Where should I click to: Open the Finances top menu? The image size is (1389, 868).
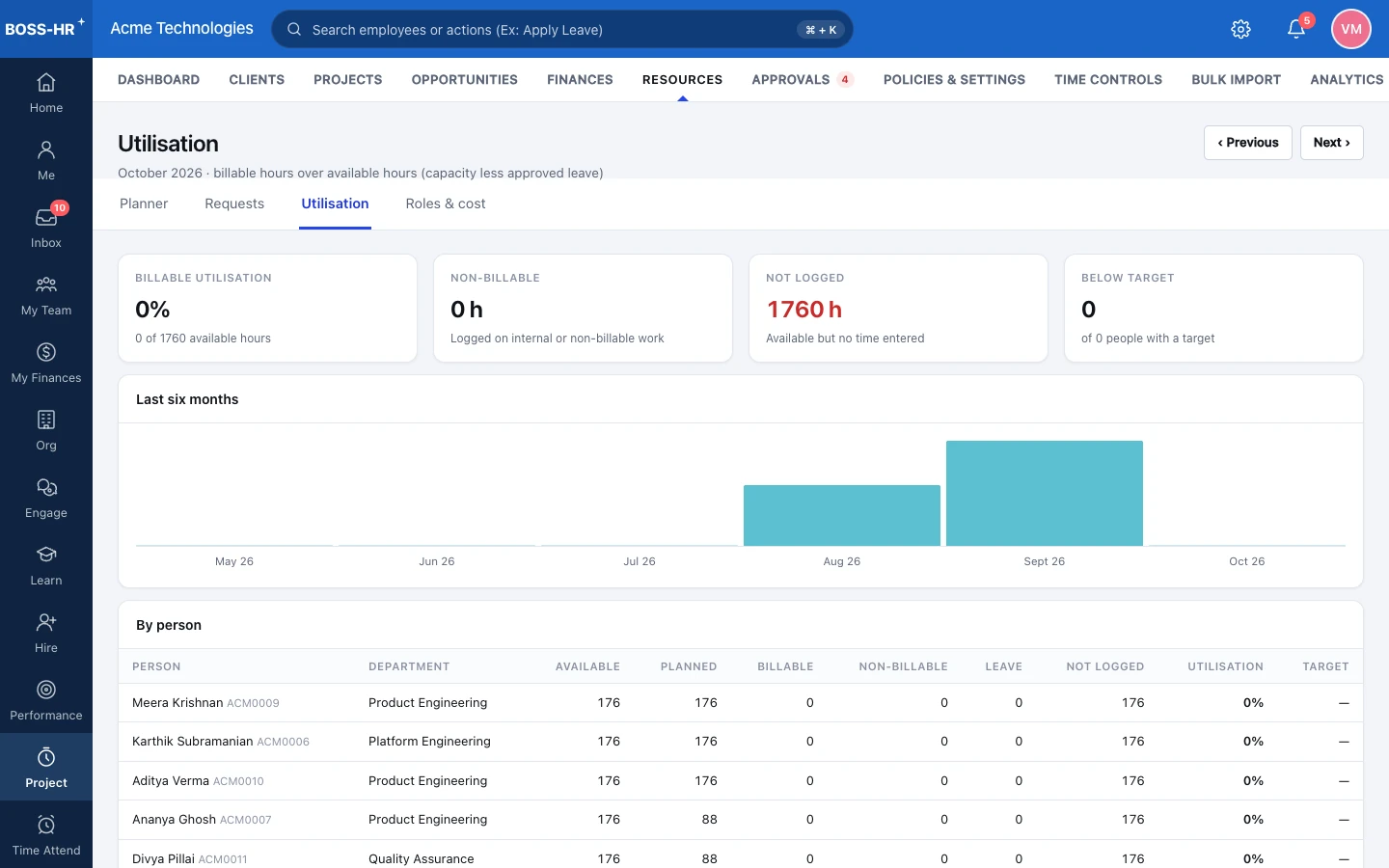click(x=580, y=79)
